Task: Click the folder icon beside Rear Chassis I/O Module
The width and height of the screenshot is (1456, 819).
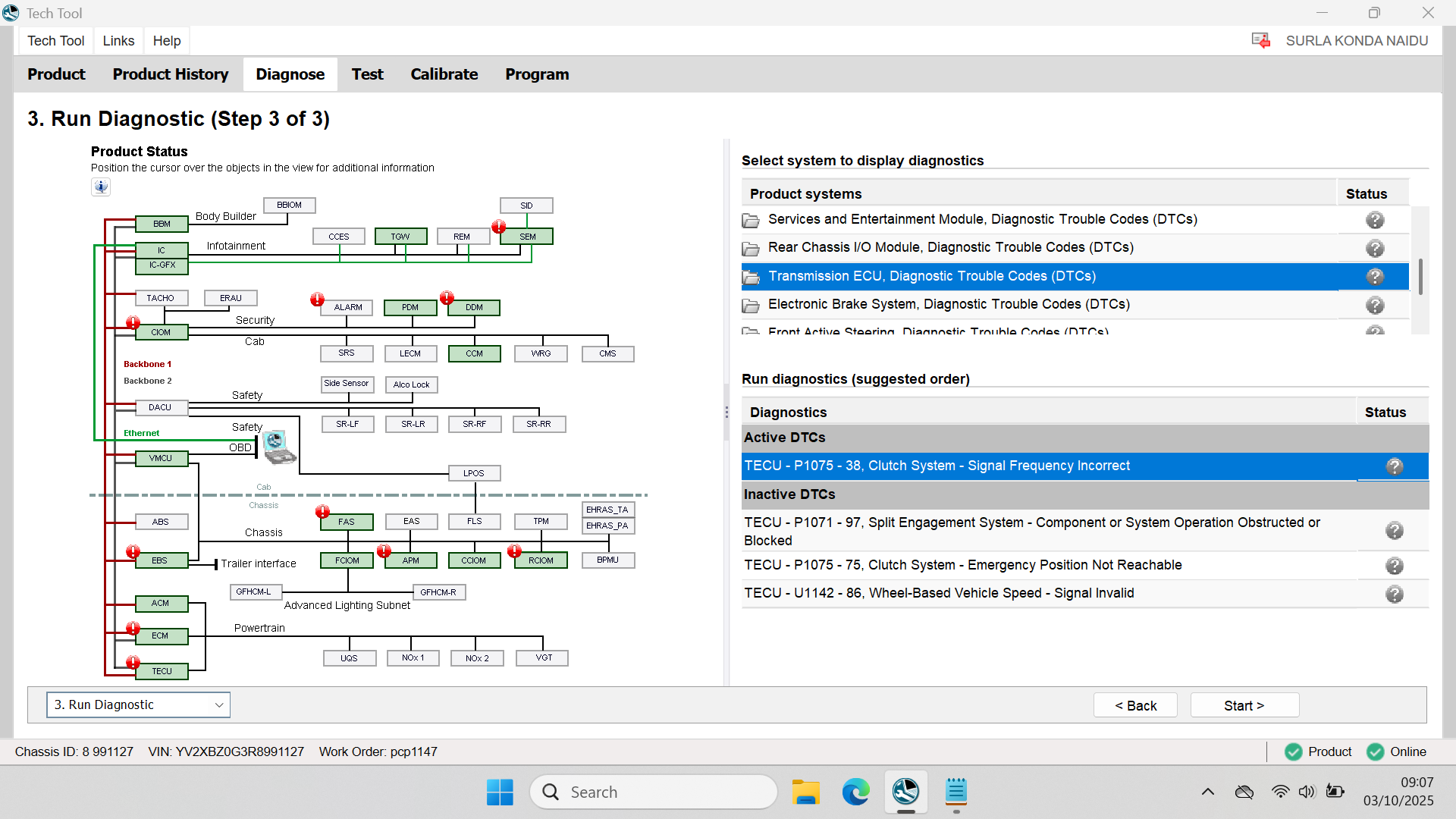Action: tap(751, 248)
